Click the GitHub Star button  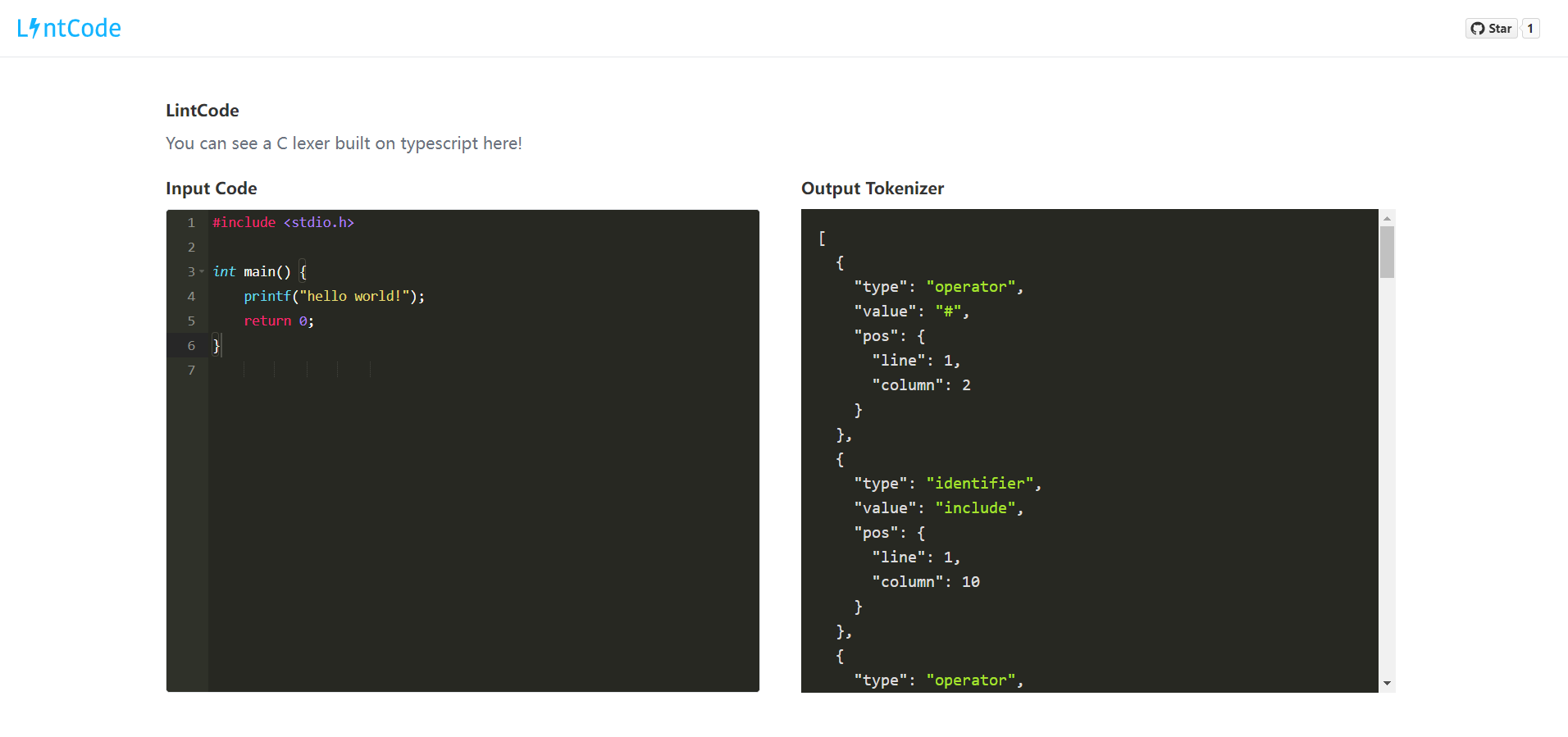pos(1491,29)
